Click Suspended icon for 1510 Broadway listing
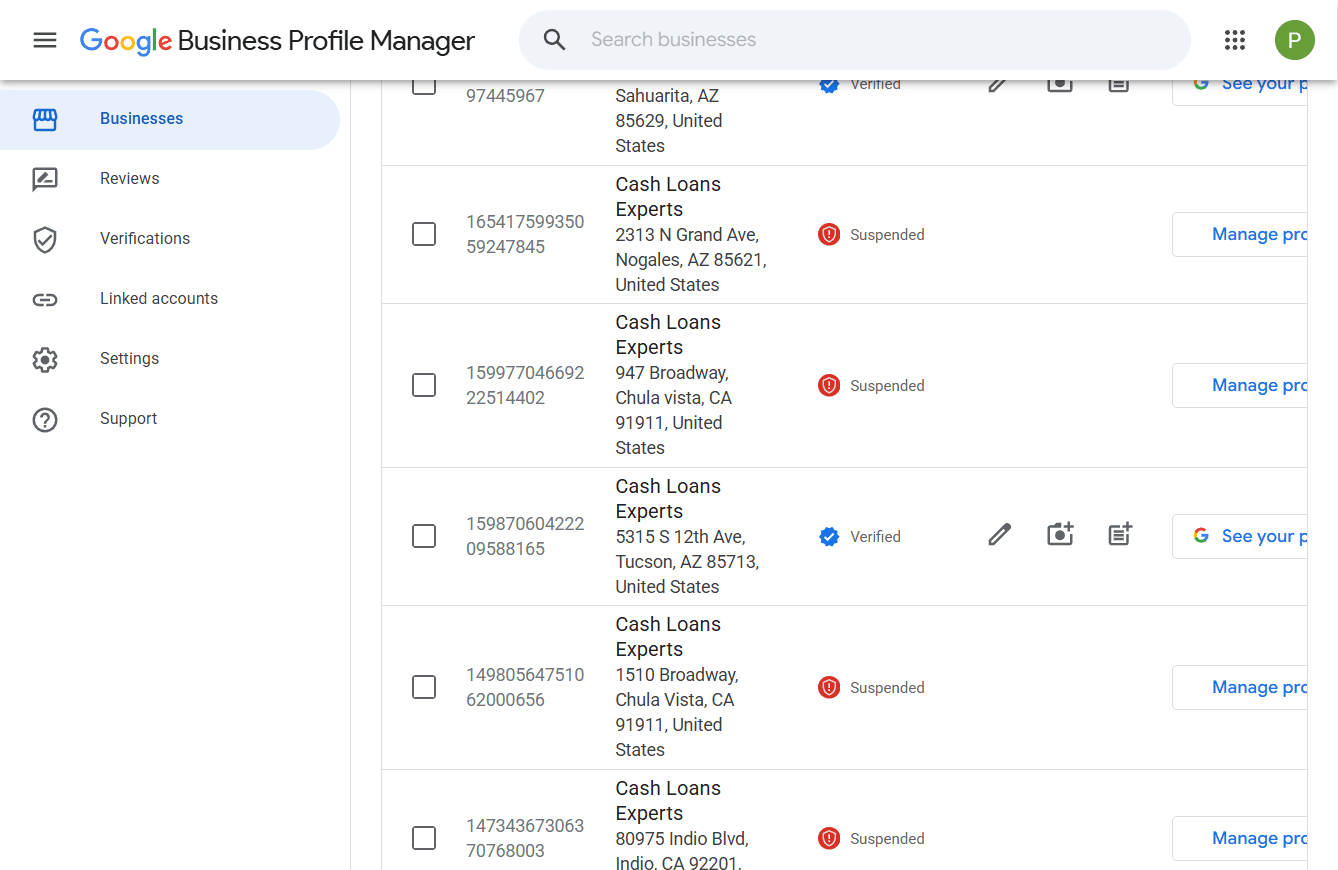 click(x=829, y=688)
